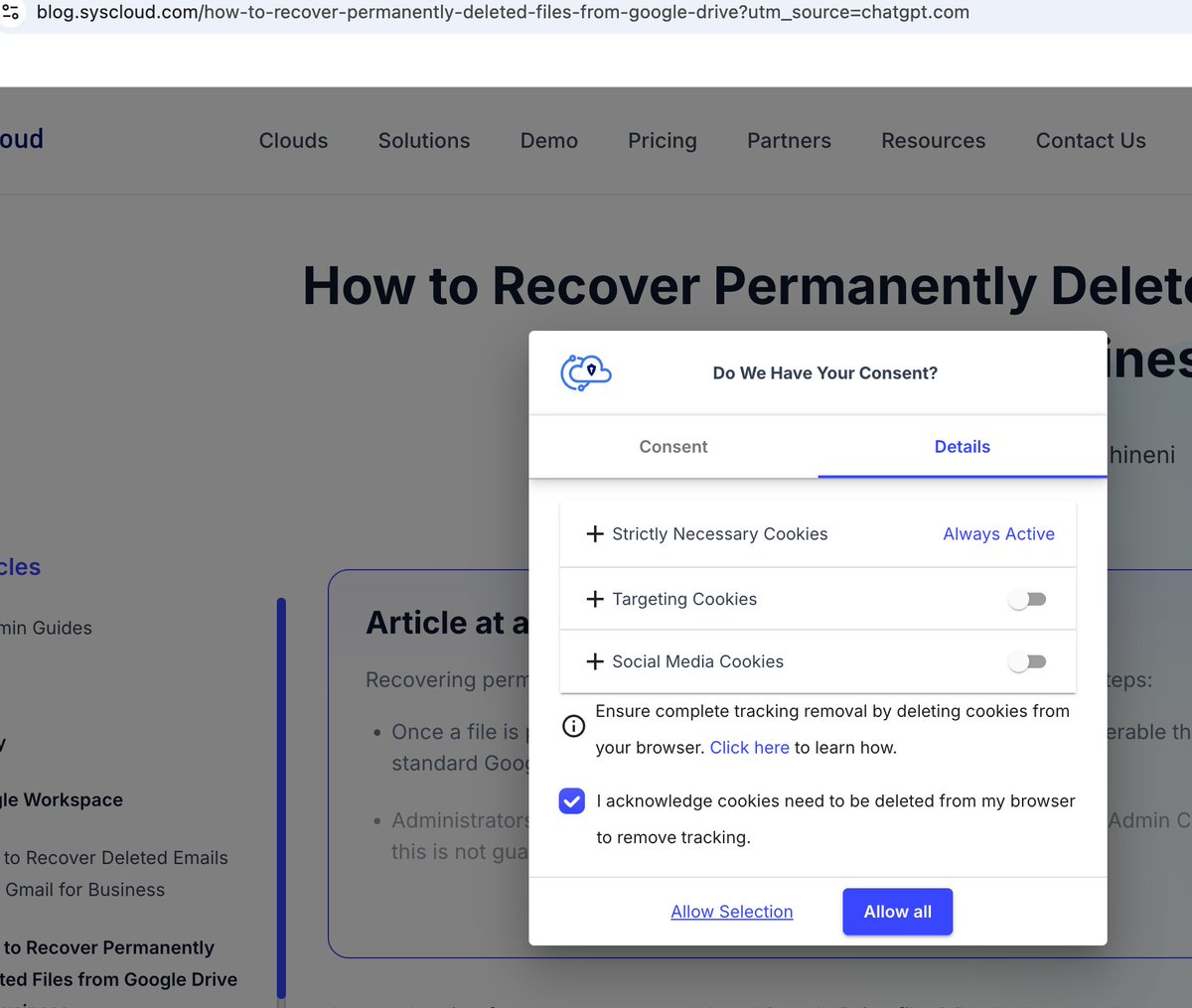This screenshot has height=1008, width=1192.
Task: Open the Resources menu
Action: (x=934, y=141)
